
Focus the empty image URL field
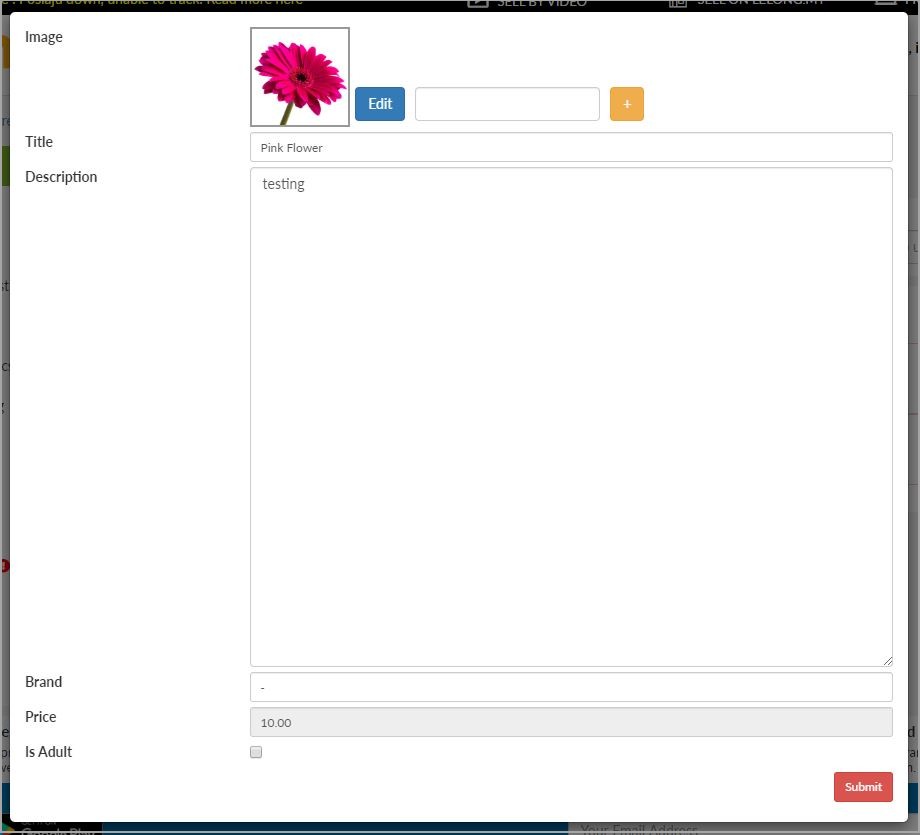(507, 104)
